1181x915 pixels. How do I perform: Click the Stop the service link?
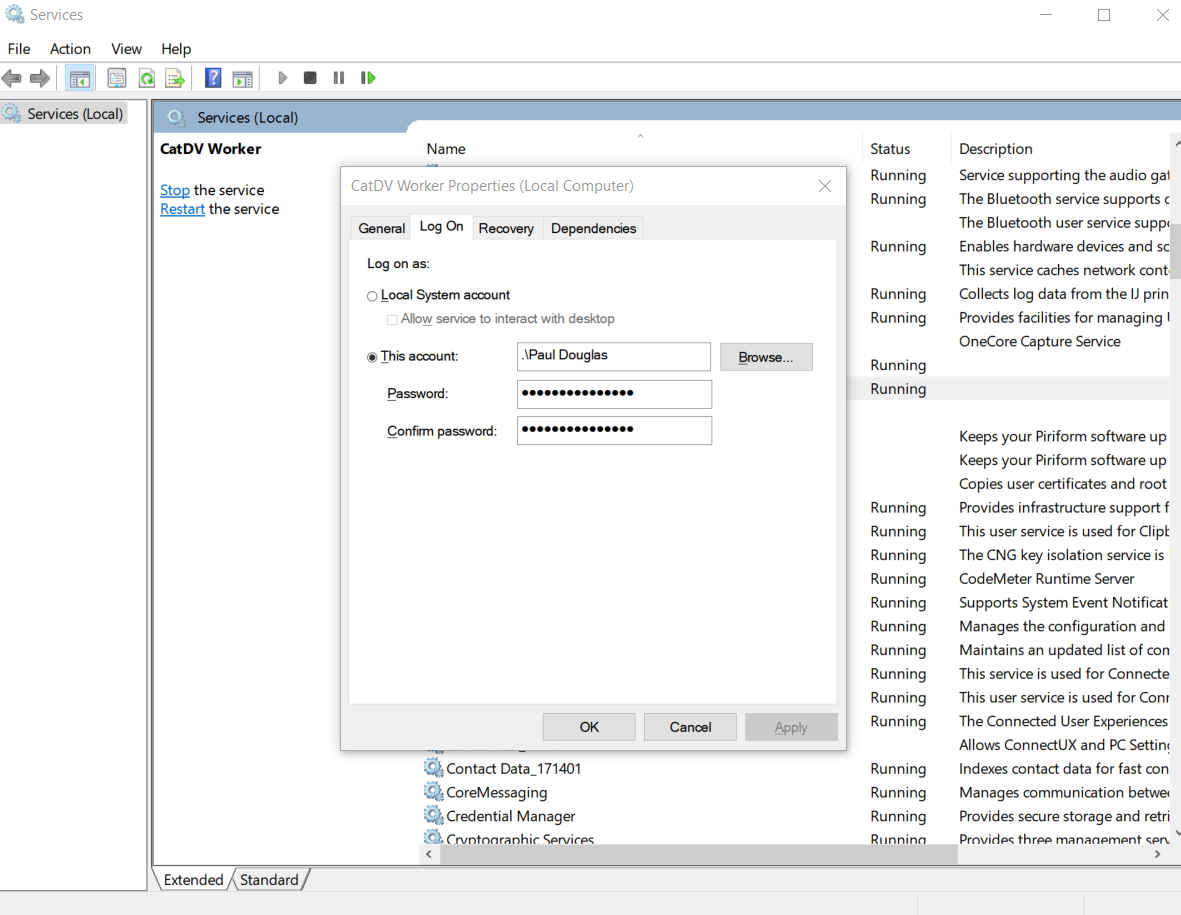click(175, 190)
